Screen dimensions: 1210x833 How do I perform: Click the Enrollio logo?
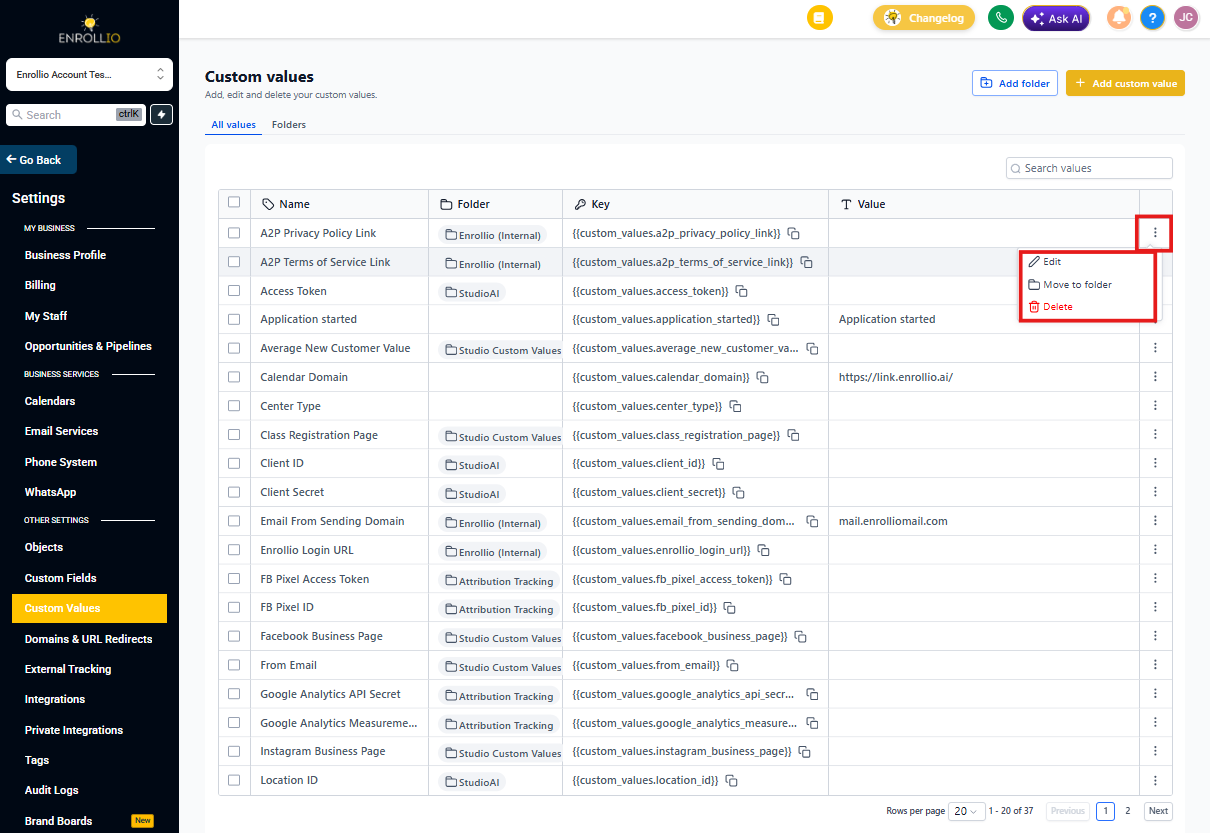(x=89, y=30)
